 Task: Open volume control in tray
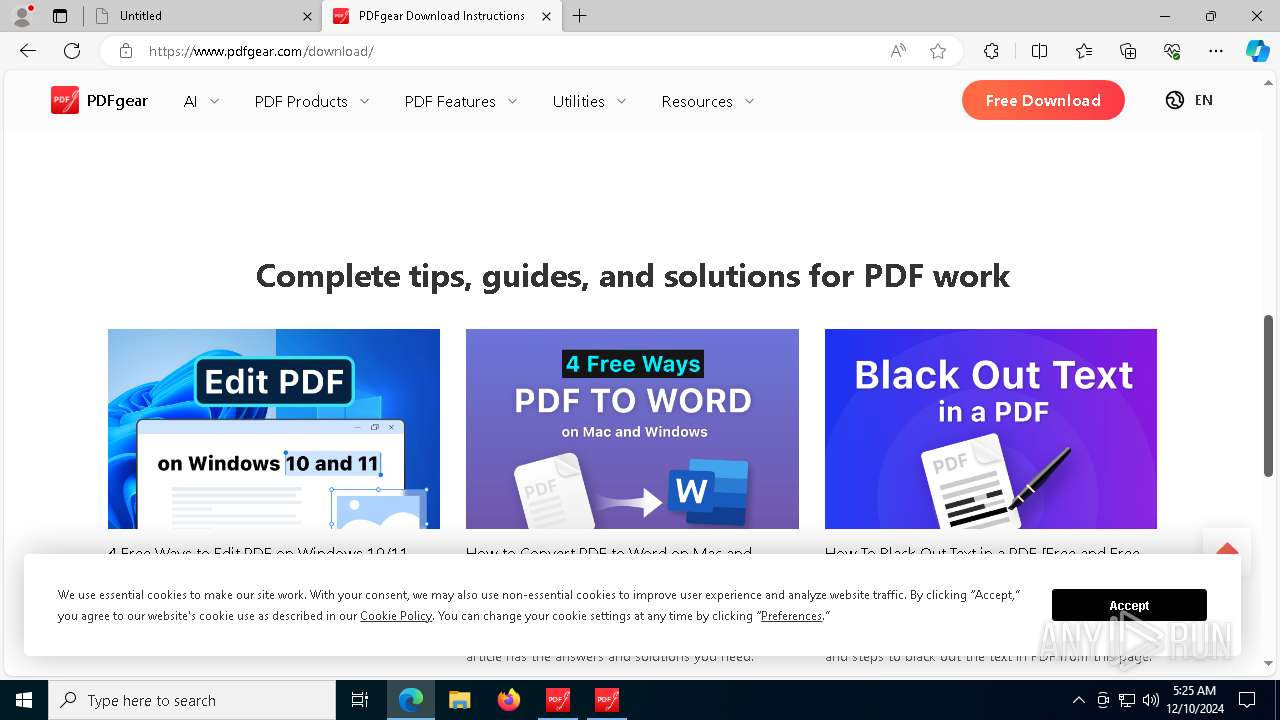(x=1151, y=700)
